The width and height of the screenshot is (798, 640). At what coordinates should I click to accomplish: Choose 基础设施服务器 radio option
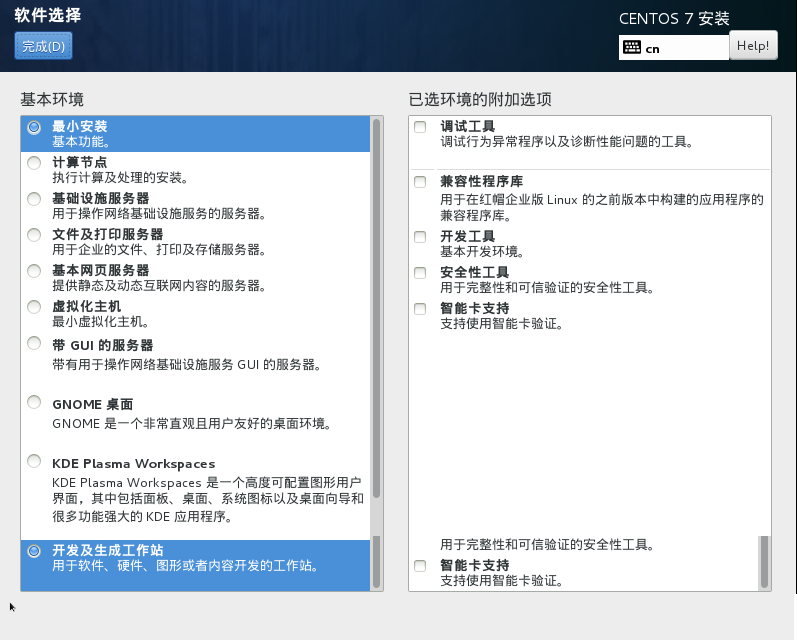[34, 199]
